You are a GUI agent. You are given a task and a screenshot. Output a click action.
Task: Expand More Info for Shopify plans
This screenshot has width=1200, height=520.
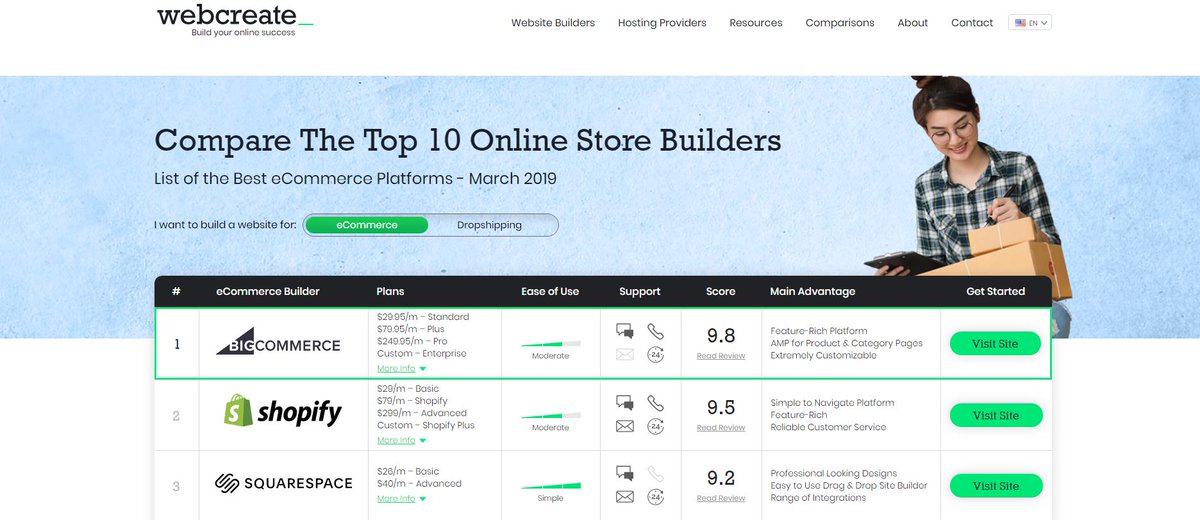[401, 440]
